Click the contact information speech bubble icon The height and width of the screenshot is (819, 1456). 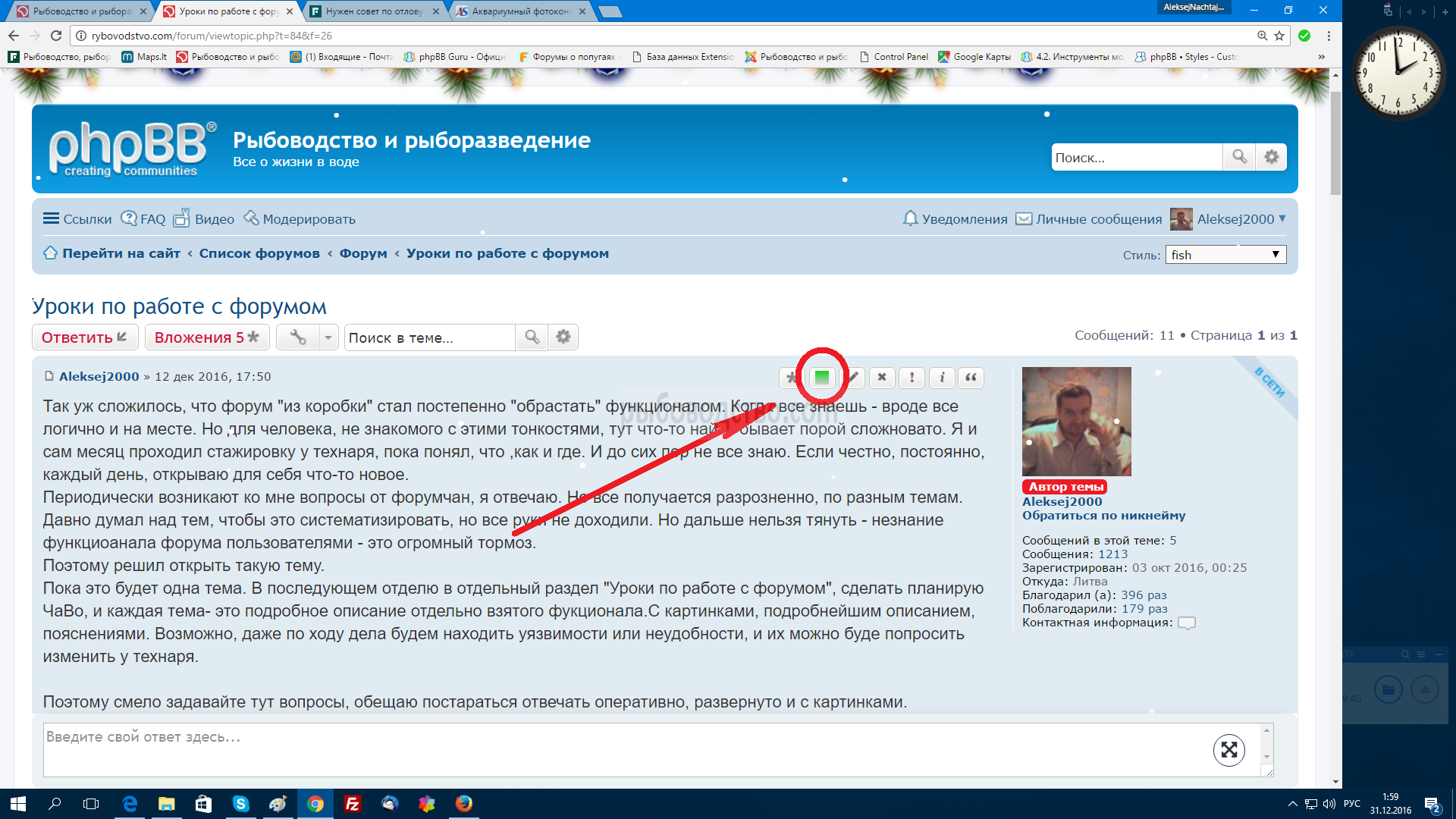click(x=1187, y=623)
